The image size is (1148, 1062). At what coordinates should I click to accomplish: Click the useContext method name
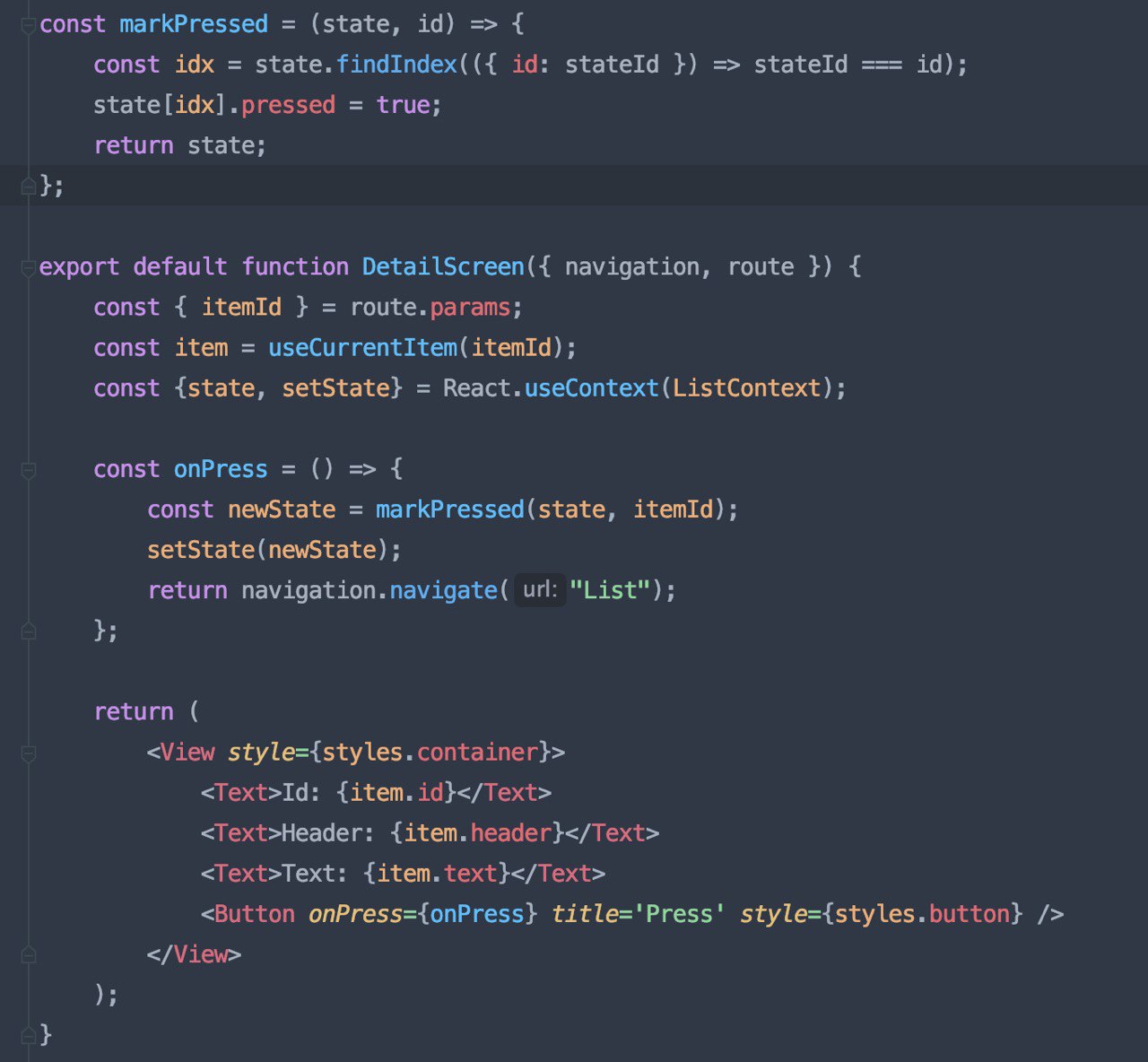click(x=592, y=387)
